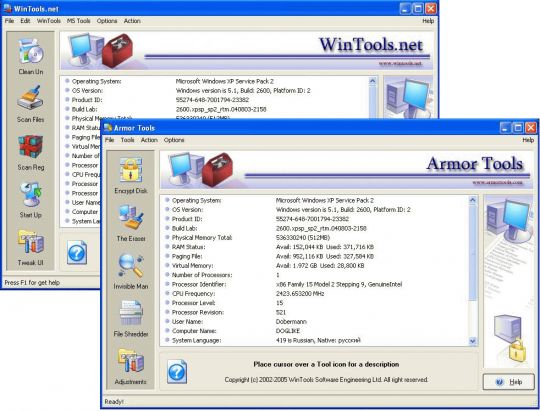Close the WinTools.net window
540x411 pixels.
(431, 9)
